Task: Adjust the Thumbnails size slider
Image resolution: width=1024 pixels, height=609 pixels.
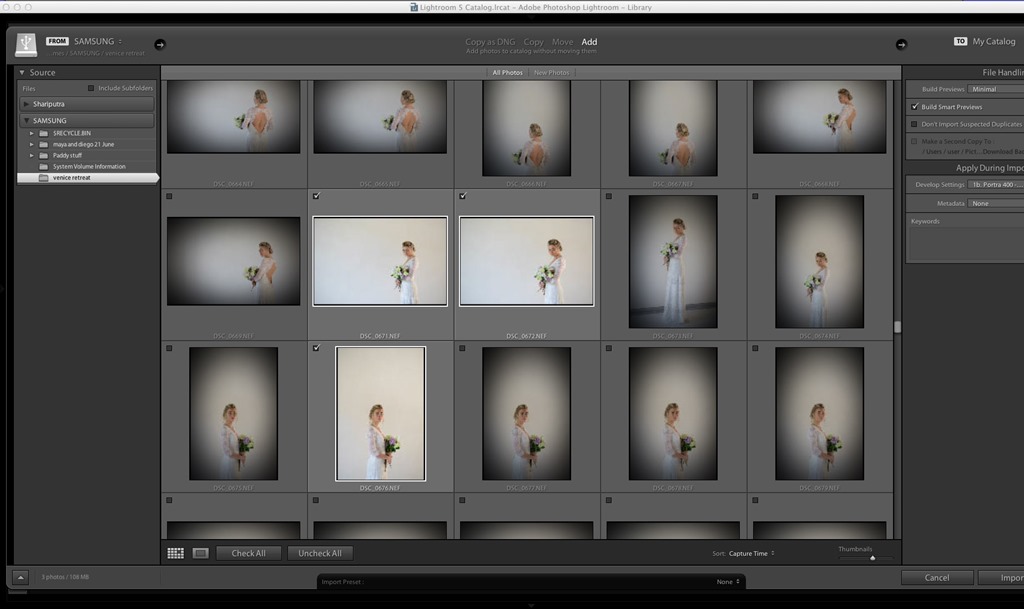Action: (x=872, y=558)
